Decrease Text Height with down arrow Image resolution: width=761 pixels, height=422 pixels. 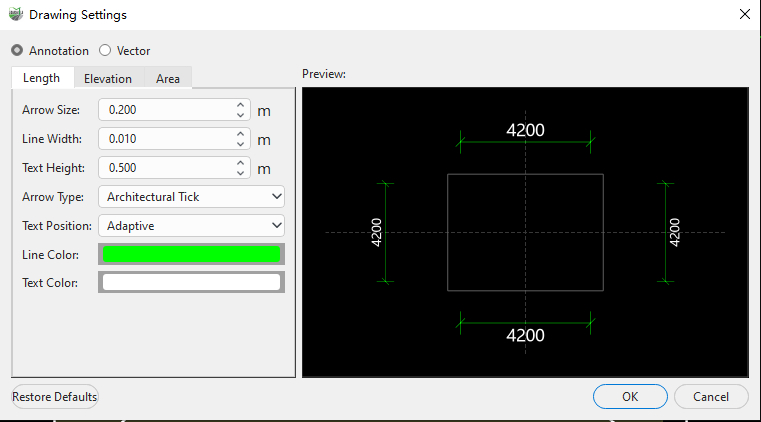tap(240, 173)
